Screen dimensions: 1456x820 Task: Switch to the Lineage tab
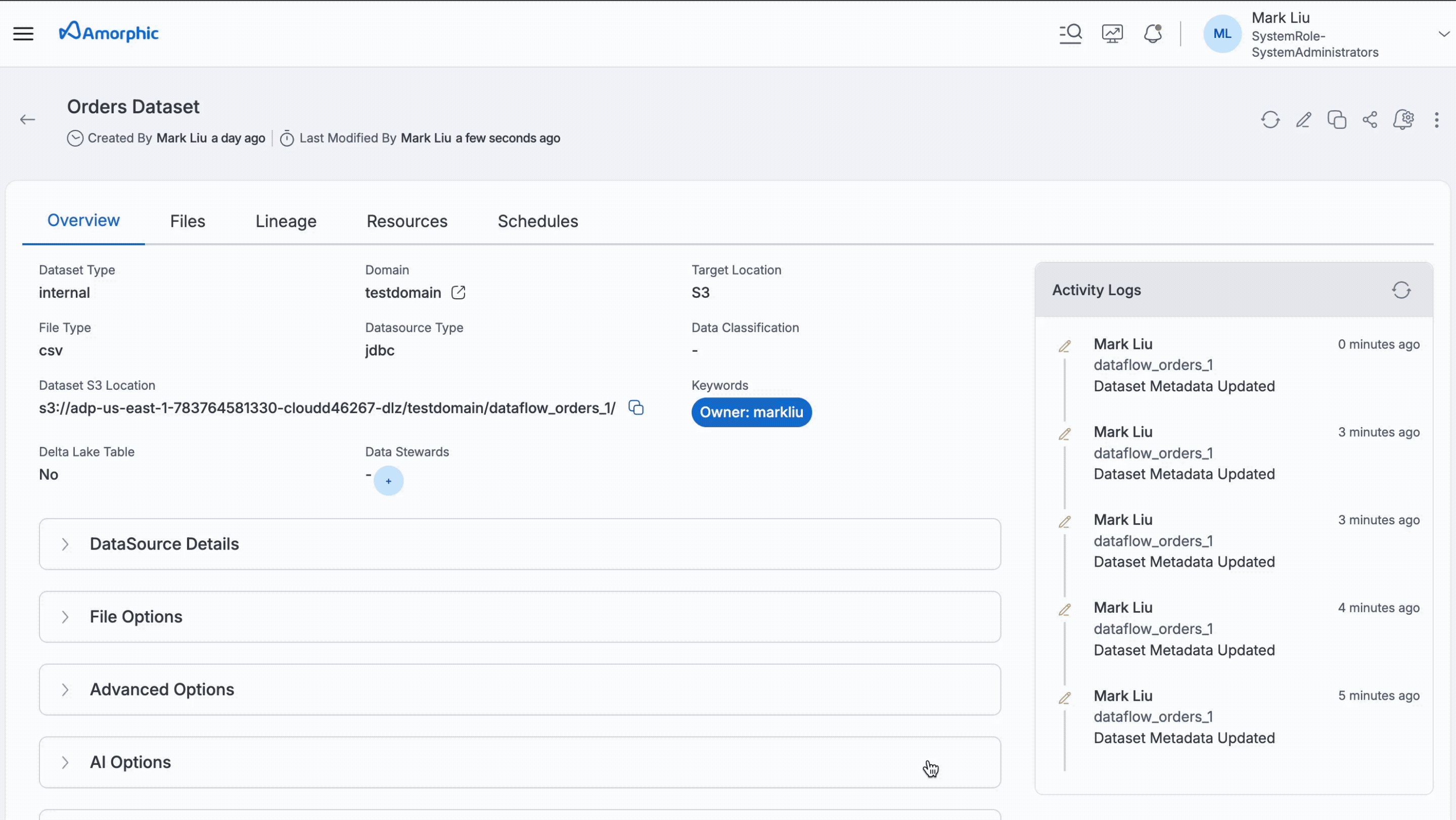tap(286, 221)
